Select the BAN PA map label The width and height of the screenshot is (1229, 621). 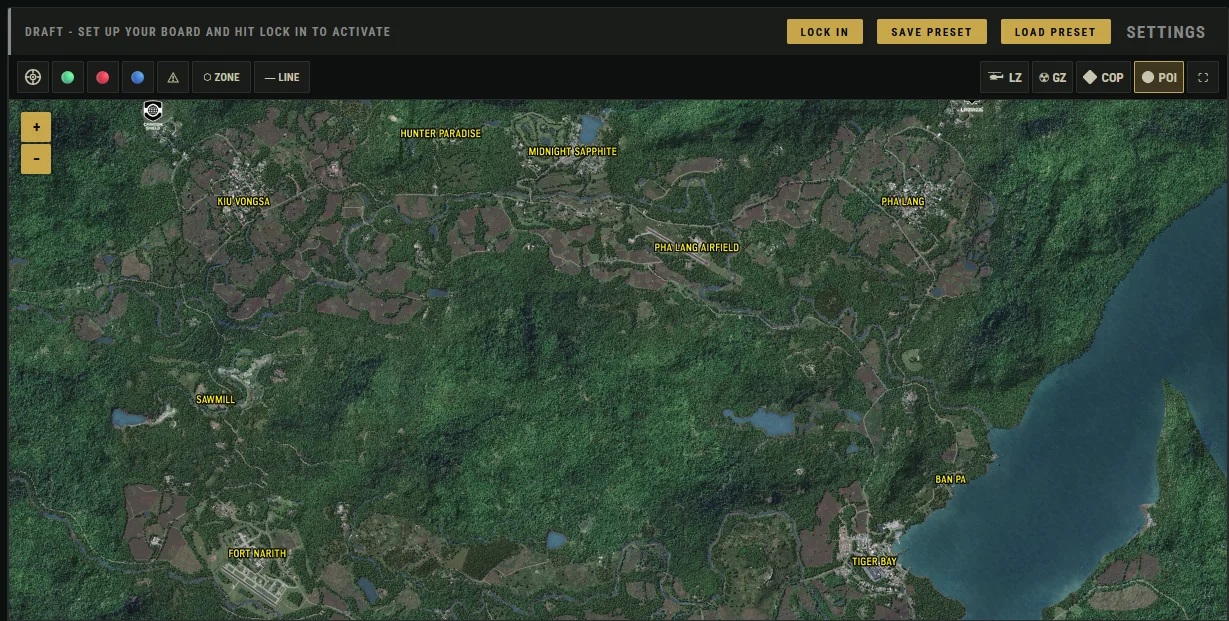tap(950, 480)
